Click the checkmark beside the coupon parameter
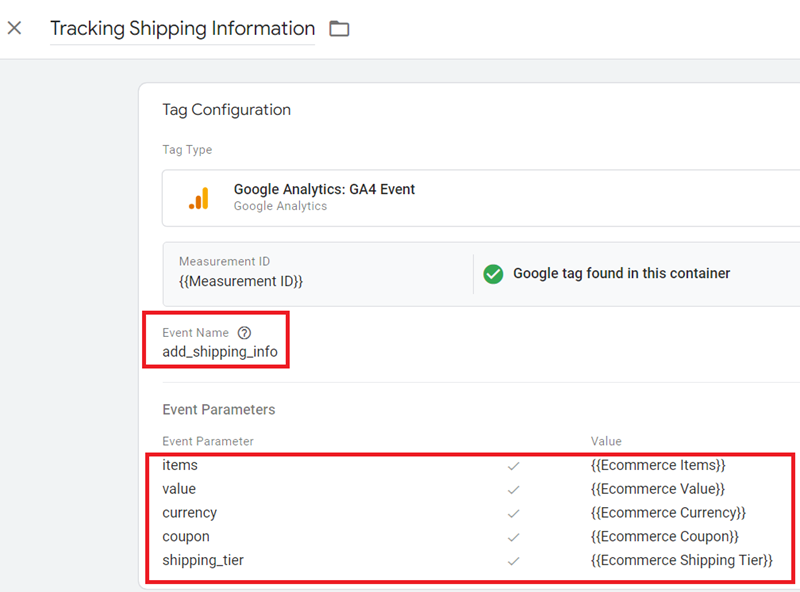 click(x=513, y=537)
